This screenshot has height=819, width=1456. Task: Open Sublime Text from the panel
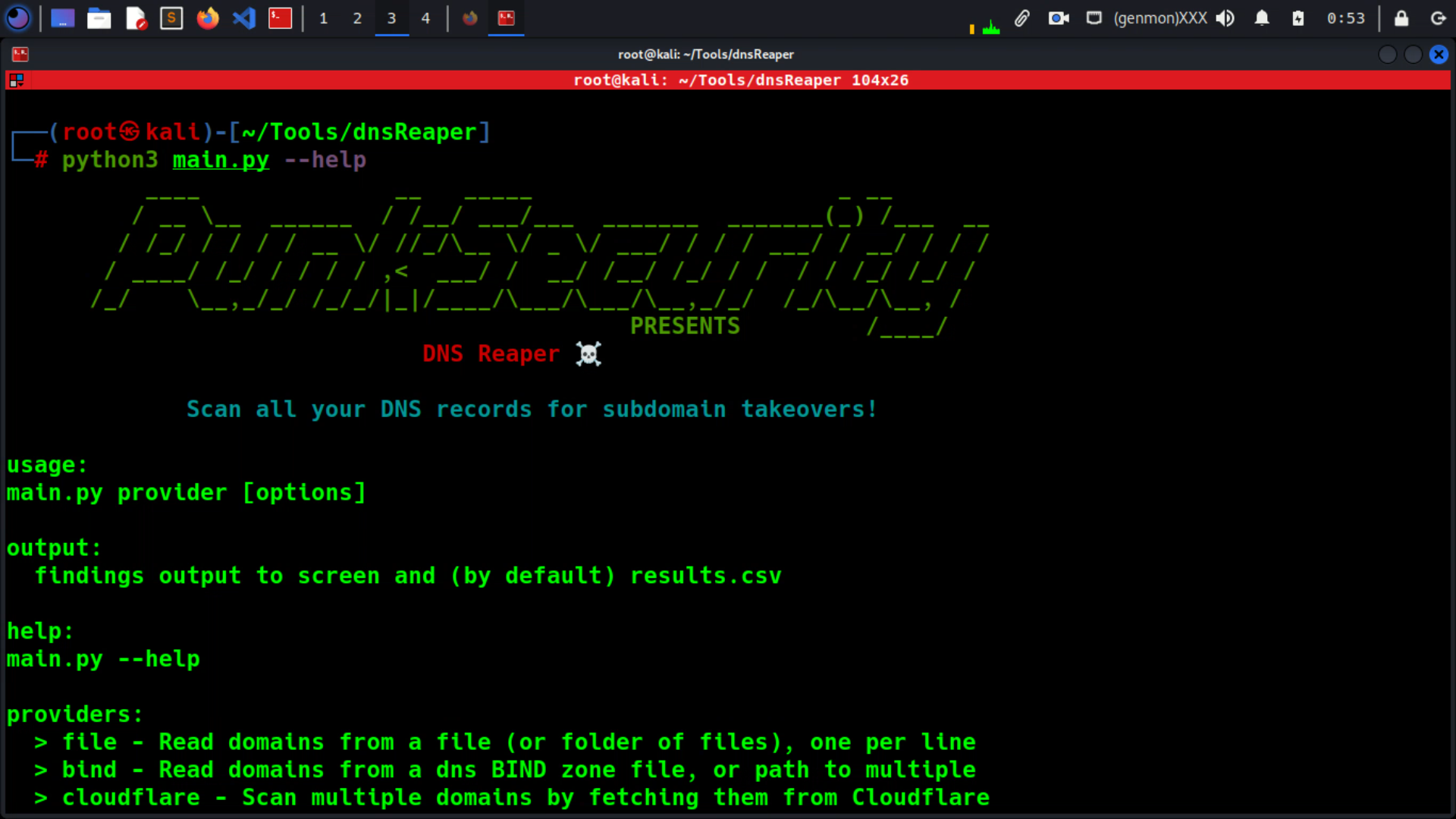tap(171, 18)
